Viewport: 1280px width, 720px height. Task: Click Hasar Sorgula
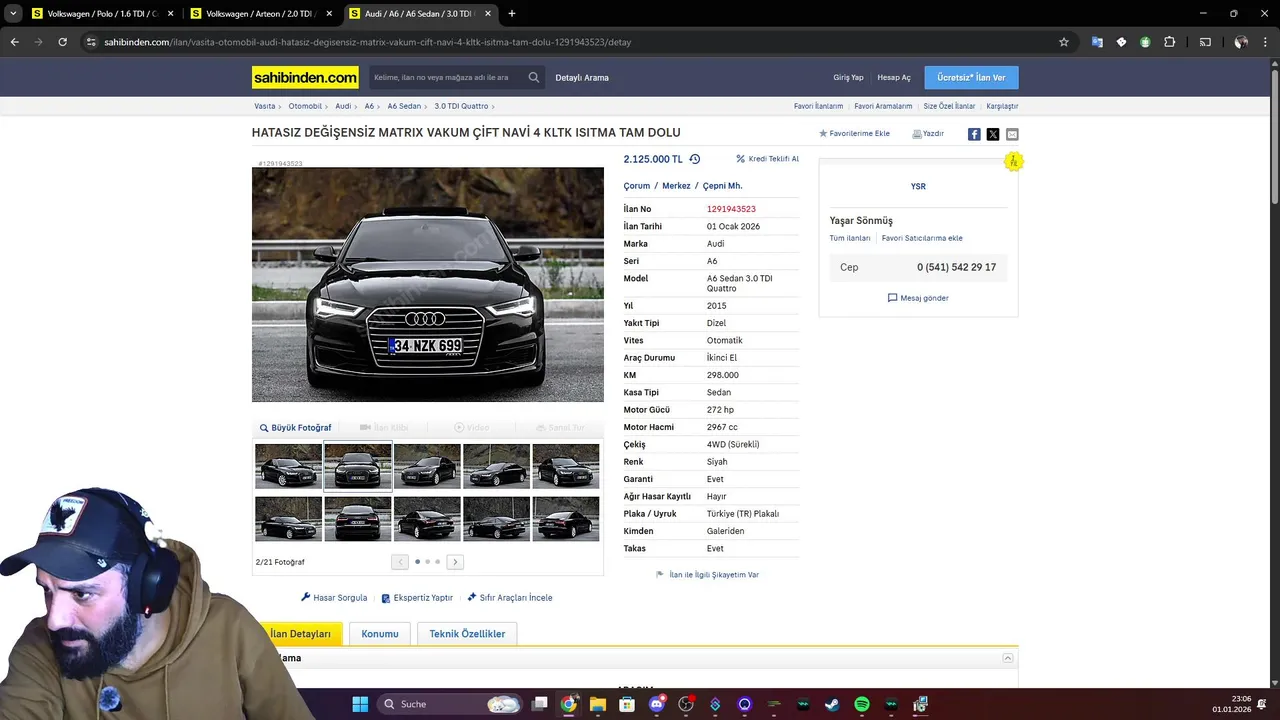click(x=334, y=598)
